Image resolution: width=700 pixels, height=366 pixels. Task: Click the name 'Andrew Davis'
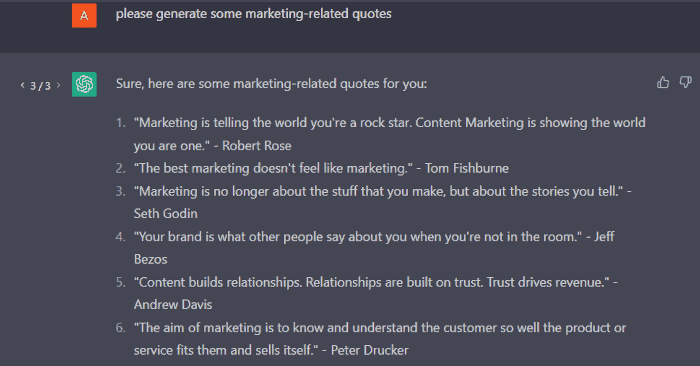click(x=173, y=305)
